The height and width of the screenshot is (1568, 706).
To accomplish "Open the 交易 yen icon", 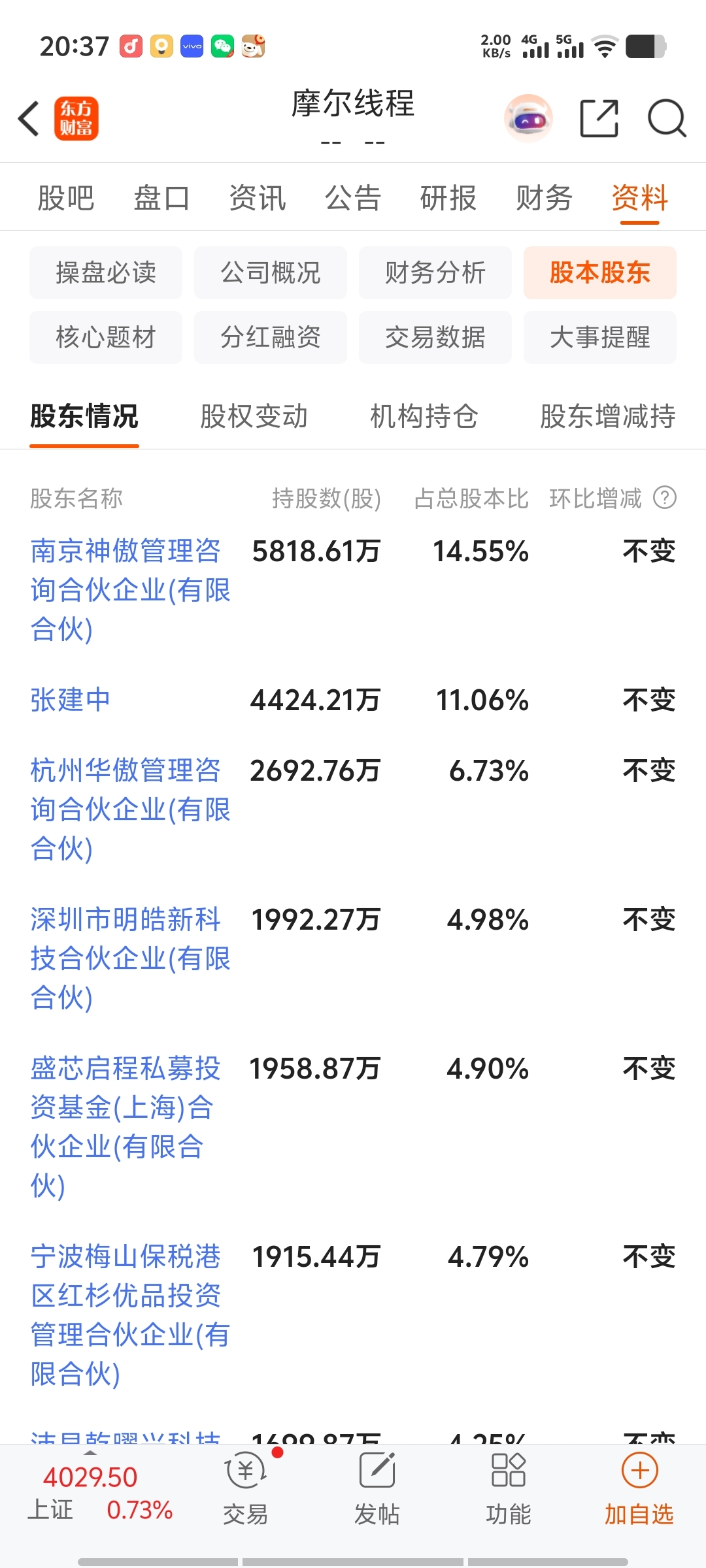I will click(246, 1471).
